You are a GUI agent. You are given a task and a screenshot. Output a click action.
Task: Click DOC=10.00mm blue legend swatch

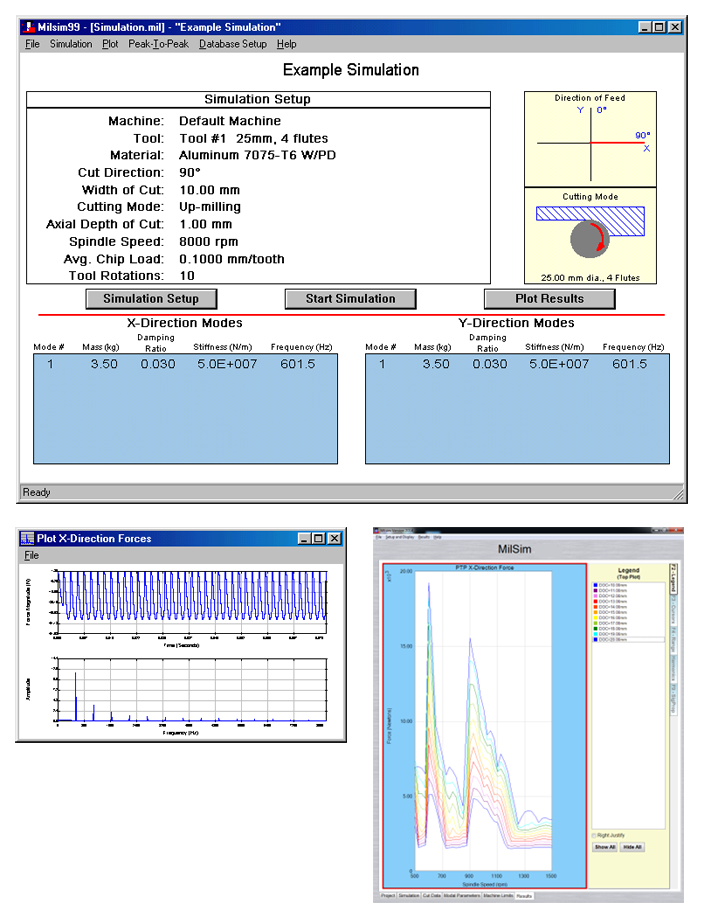[595, 585]
